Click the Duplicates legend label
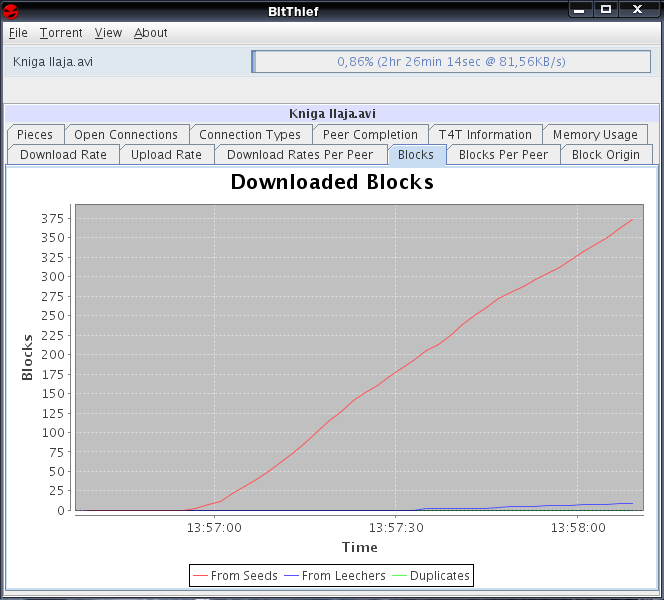The image size is (664, 600). pyautogui.click(x=440, y=576)
